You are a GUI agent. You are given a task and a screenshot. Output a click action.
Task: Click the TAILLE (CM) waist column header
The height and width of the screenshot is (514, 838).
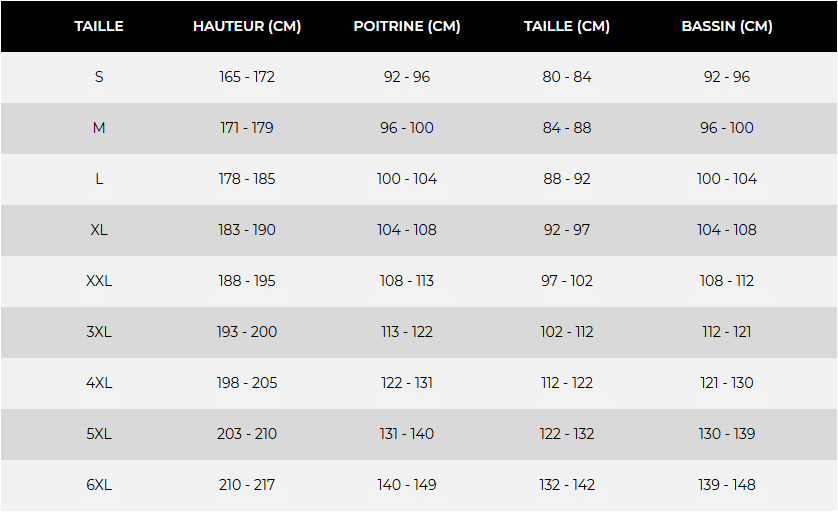[567, 26]
